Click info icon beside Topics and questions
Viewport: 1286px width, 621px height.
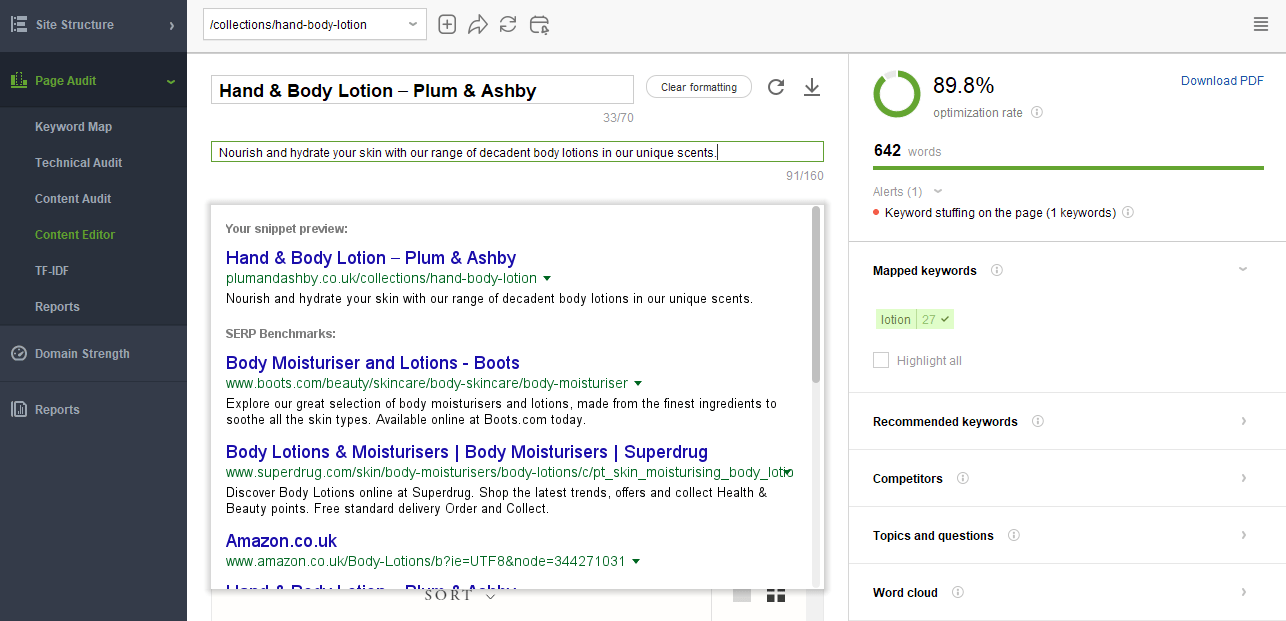tap(1014, 536)
